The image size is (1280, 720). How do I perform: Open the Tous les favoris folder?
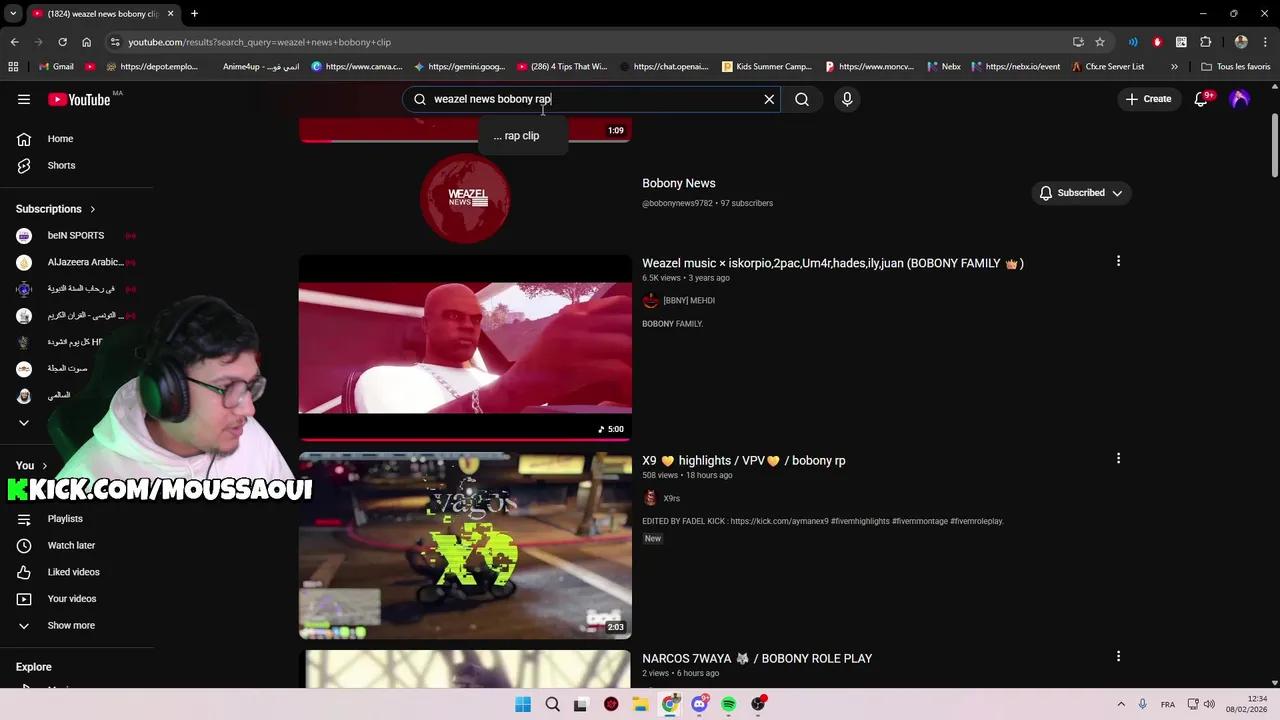coord(1236,67)
